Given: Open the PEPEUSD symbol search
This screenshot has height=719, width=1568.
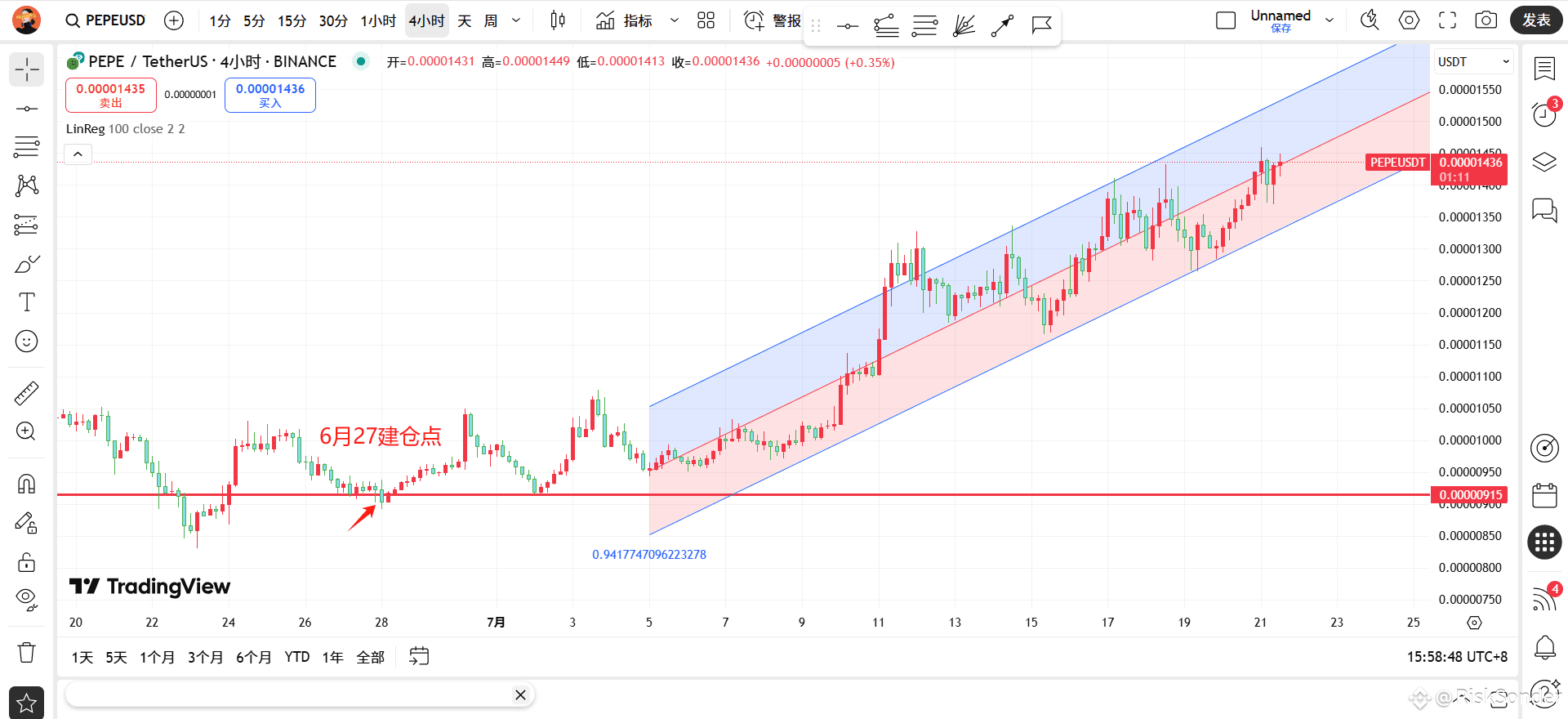Looking at the screenshot, I should 105,20.
